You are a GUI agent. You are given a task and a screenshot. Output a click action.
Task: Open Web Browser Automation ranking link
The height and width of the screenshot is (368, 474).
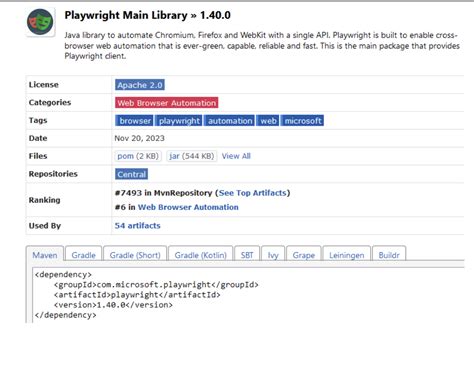click(188, 207)
